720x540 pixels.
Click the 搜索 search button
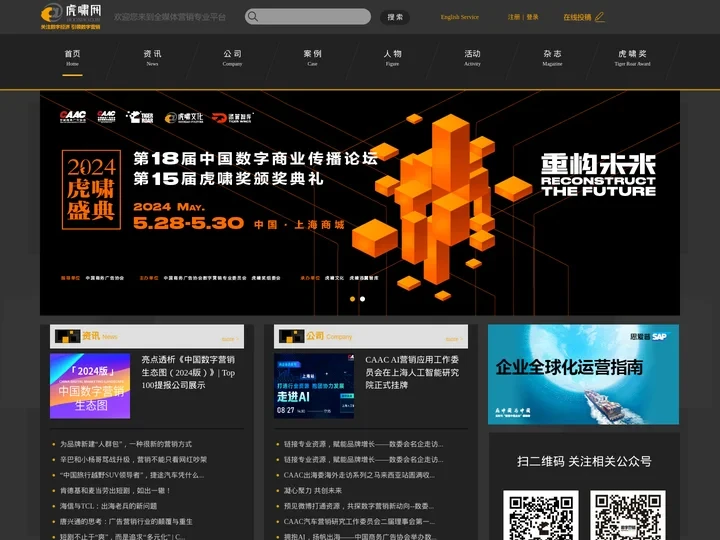[x=395, y=17]
